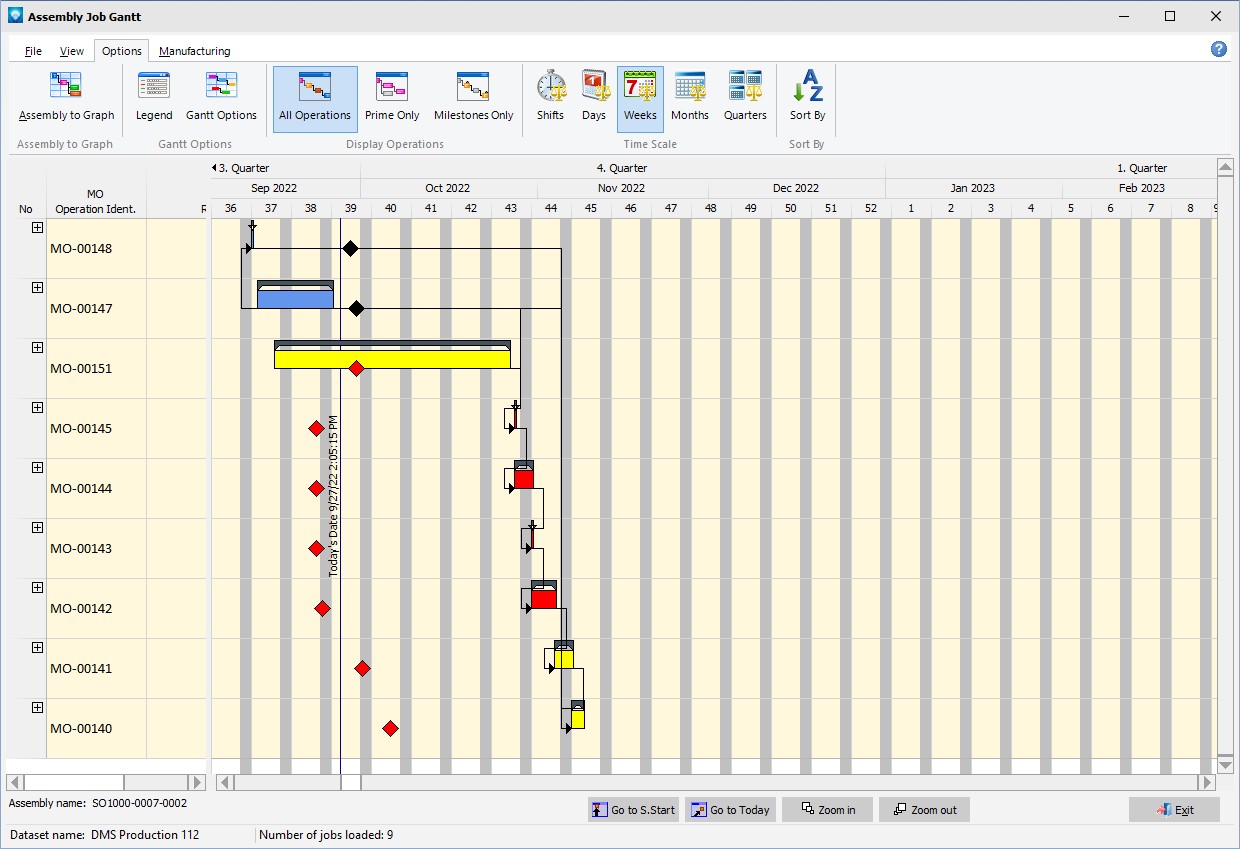Zoom out of the Gantt chart

(x=924, y=810)
